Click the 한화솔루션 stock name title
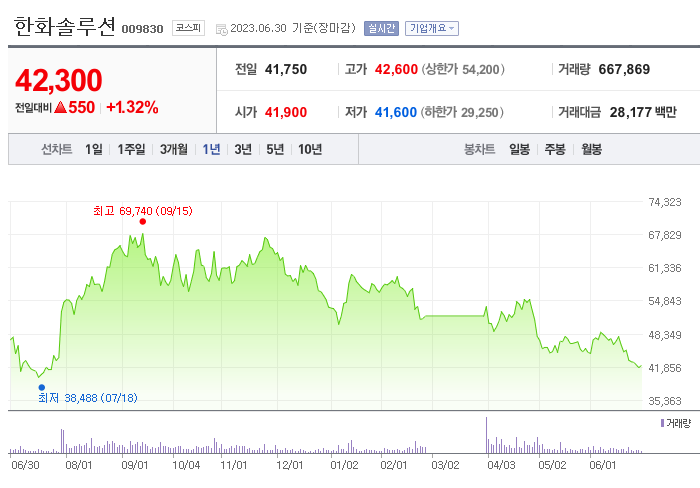The height and width of the screenshot is (488, 700). point(65,26)
